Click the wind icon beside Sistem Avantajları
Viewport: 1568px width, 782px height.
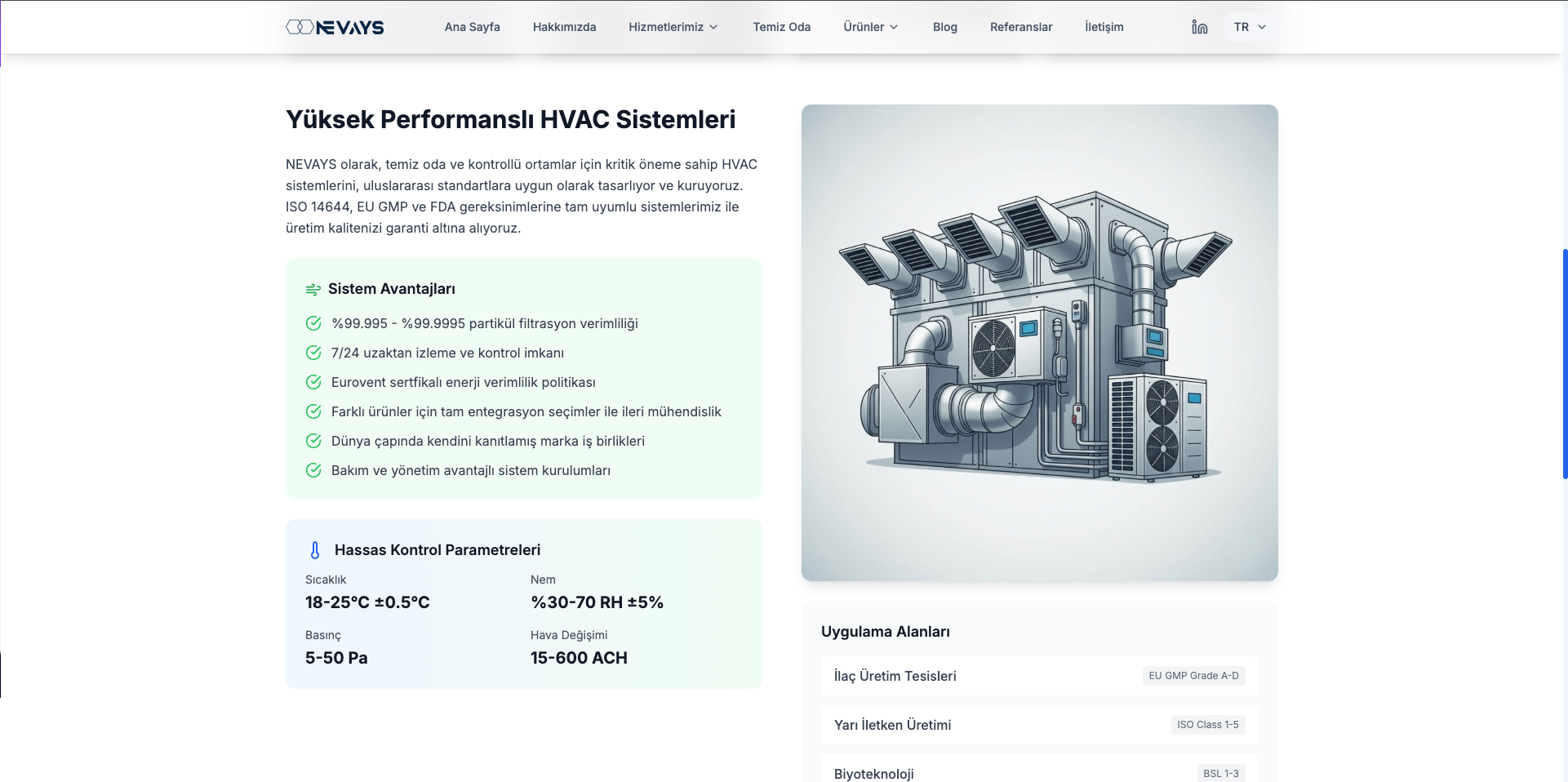[x=313, y=290]
